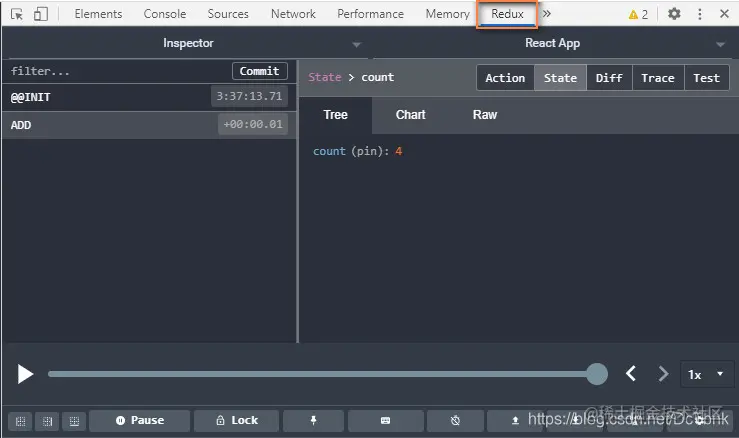This screenshot has width=739, height=438.
Task: Click the import state upload icon
Action: tap(516, 421)
